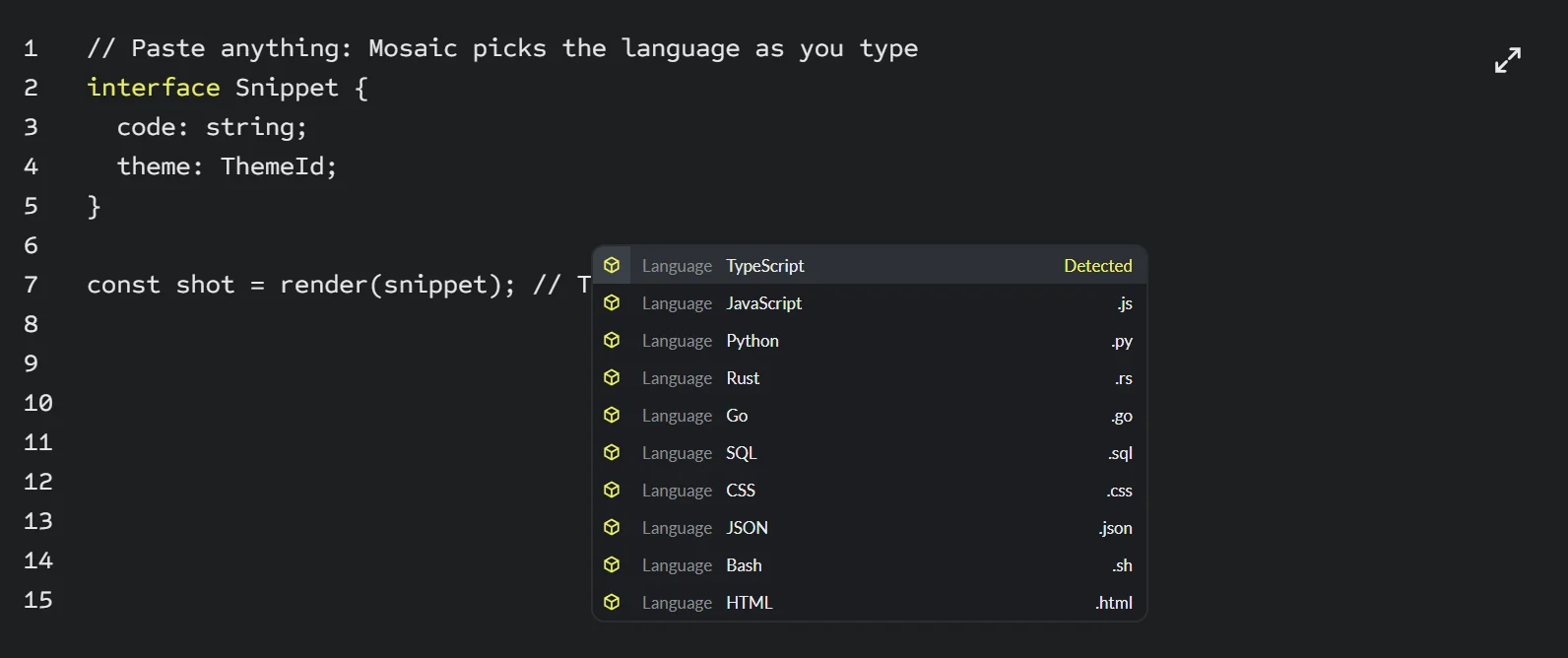This screenshot has width=1568, height=658.
Task: Click the '.sql' extension text
Action: point(1120,454)
